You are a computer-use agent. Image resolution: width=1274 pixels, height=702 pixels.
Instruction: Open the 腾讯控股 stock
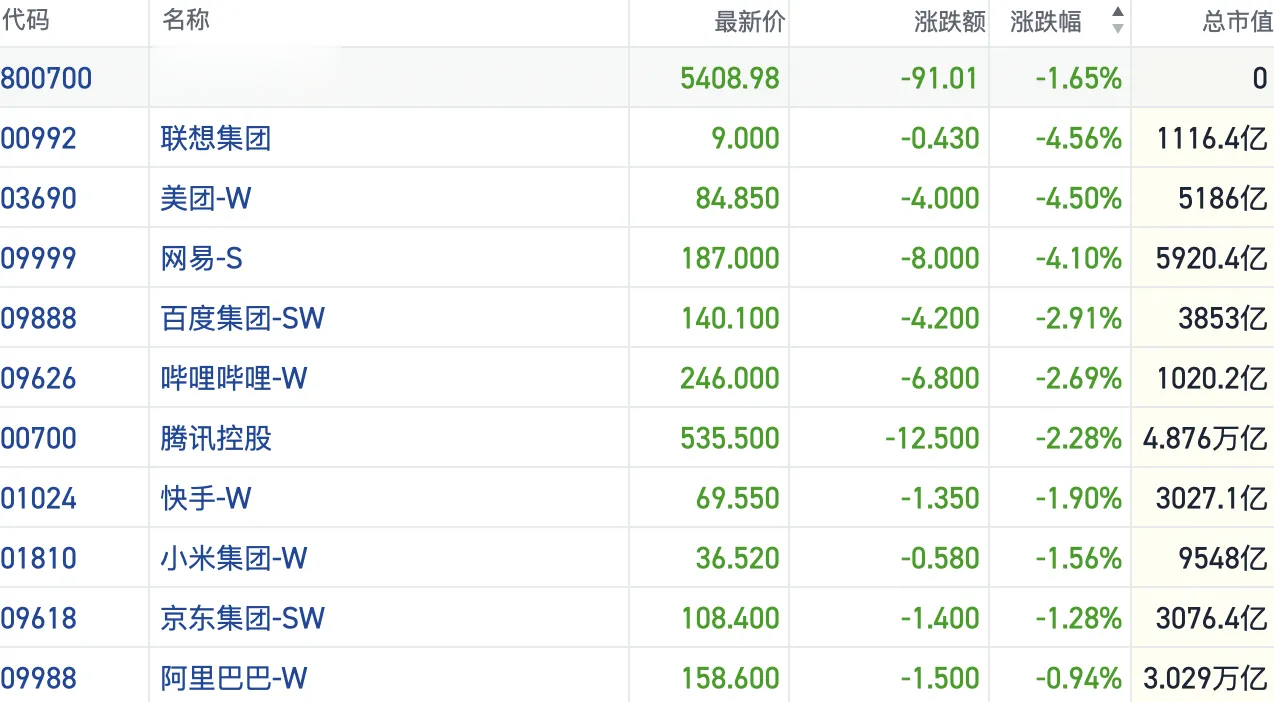click(x=216, y=438)
